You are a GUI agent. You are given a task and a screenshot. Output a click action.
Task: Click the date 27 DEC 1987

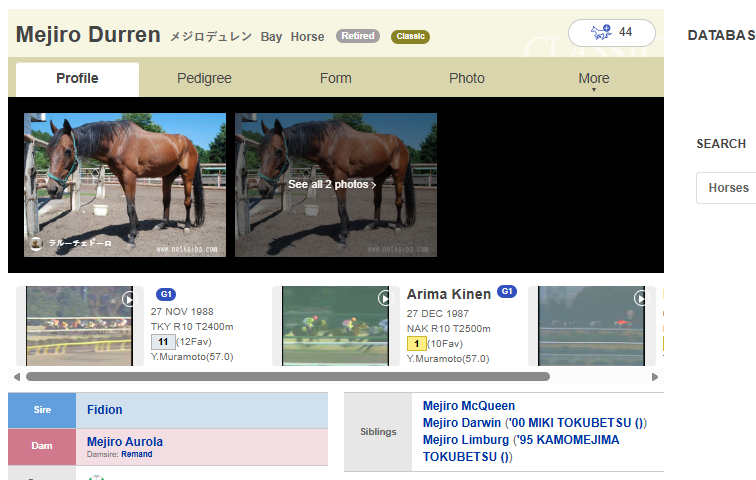point(437,314)
